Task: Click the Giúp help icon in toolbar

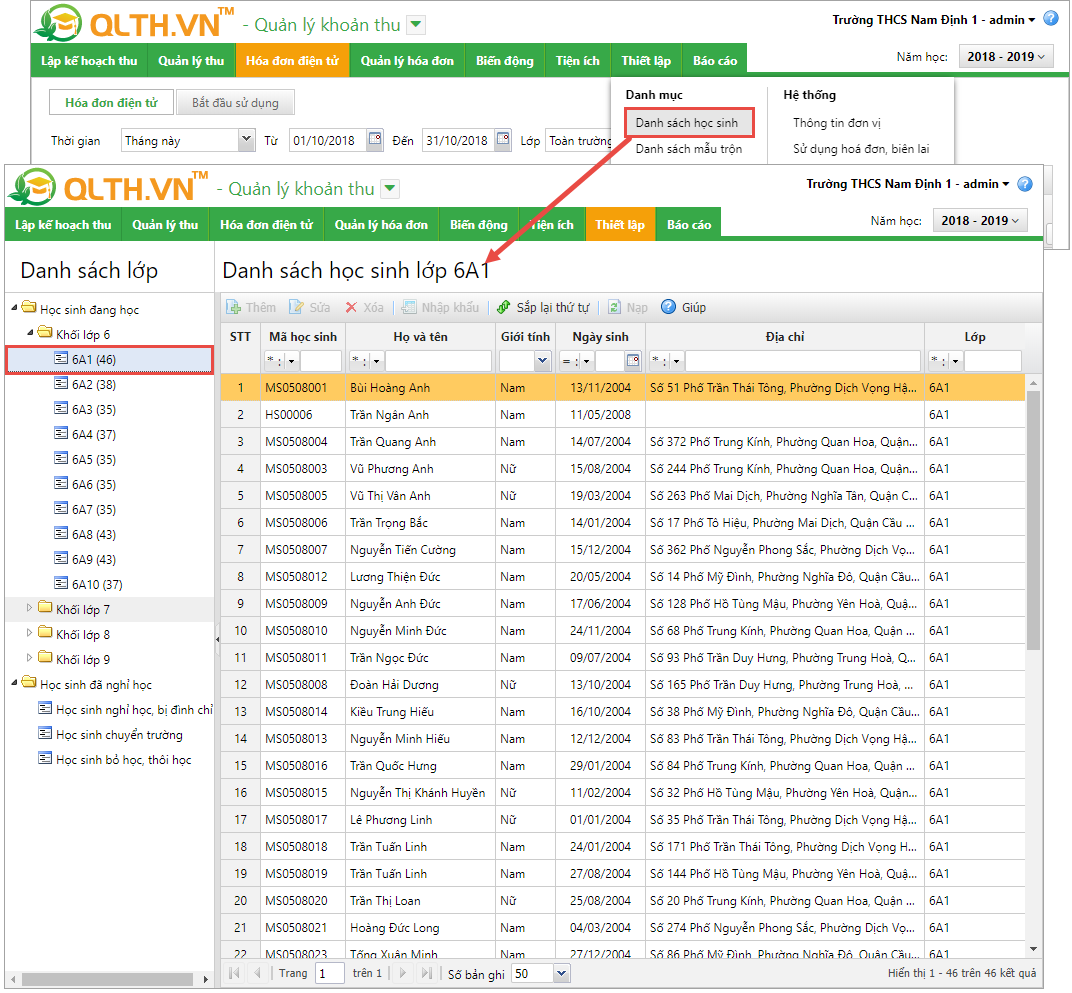Action: (x=668, y=307)
